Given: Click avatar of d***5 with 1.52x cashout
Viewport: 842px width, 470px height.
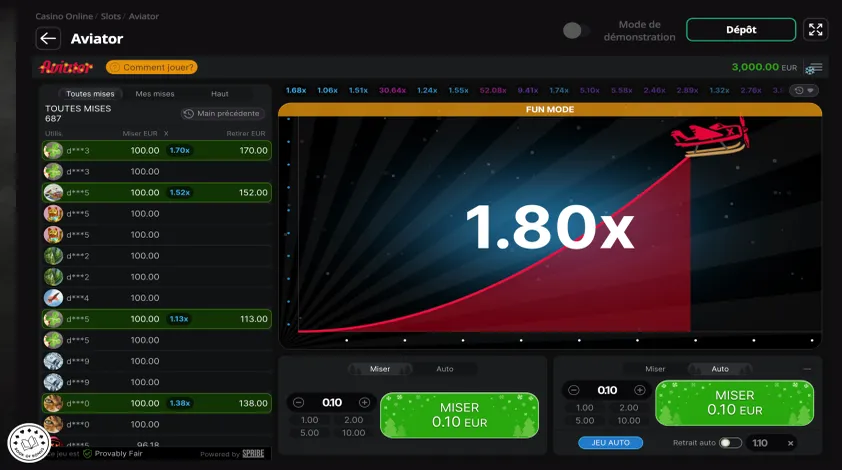Looking at the screenshot, I should [53, 192].
